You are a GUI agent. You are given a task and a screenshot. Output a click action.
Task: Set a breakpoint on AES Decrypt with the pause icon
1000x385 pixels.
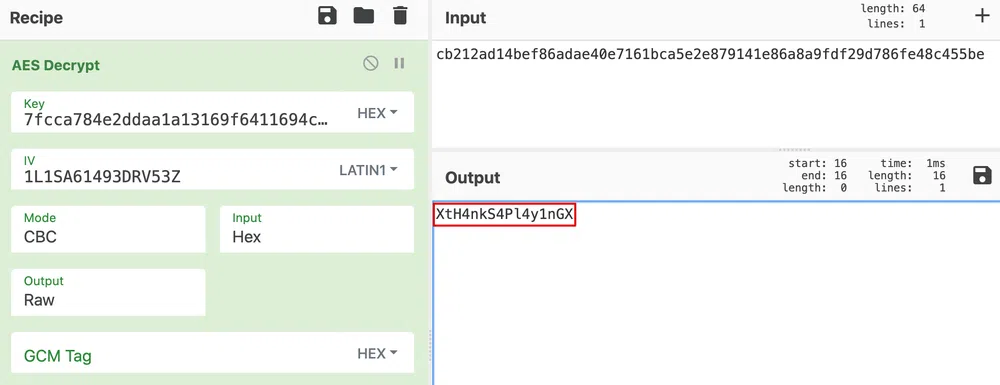click(x=399, y=63)
